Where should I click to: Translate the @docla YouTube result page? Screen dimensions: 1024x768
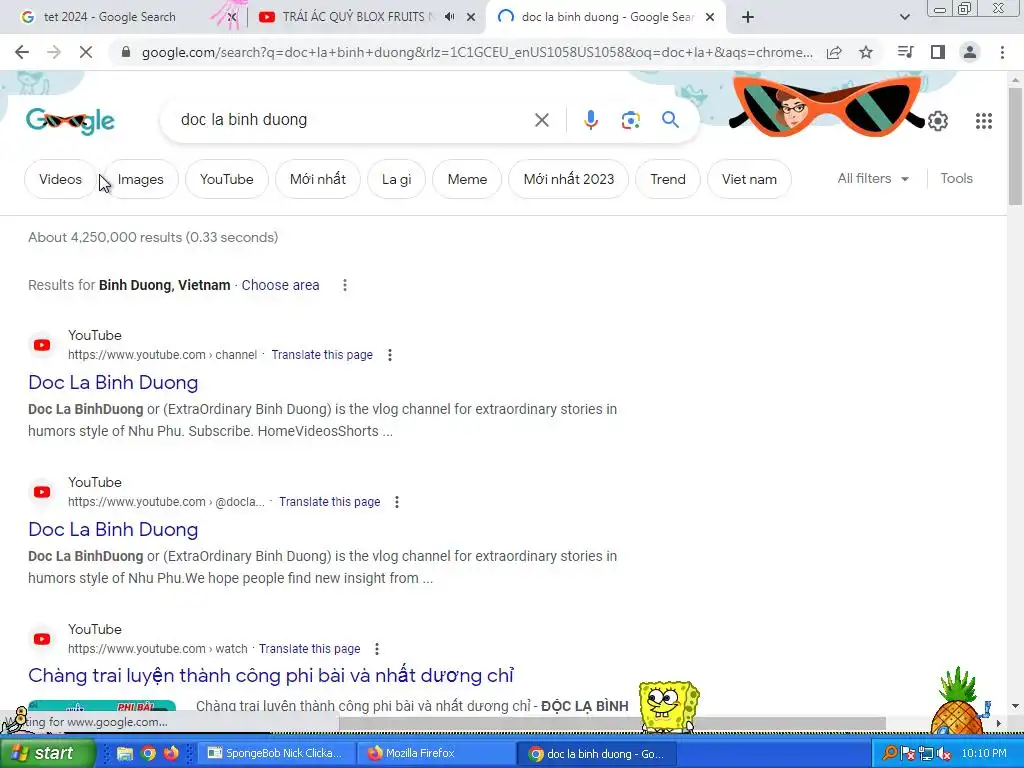(x=330, y=502)
